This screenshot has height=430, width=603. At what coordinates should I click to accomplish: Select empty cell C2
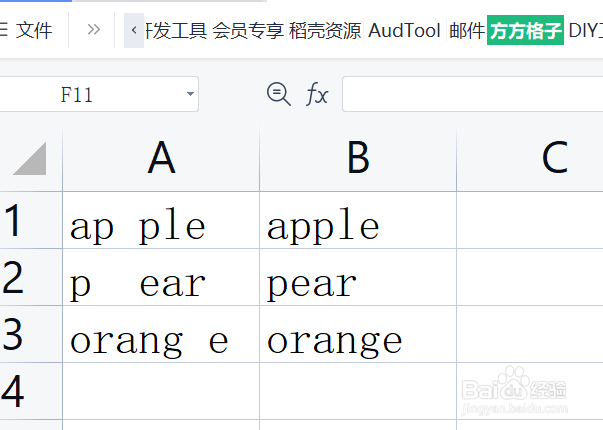(530, 277)
